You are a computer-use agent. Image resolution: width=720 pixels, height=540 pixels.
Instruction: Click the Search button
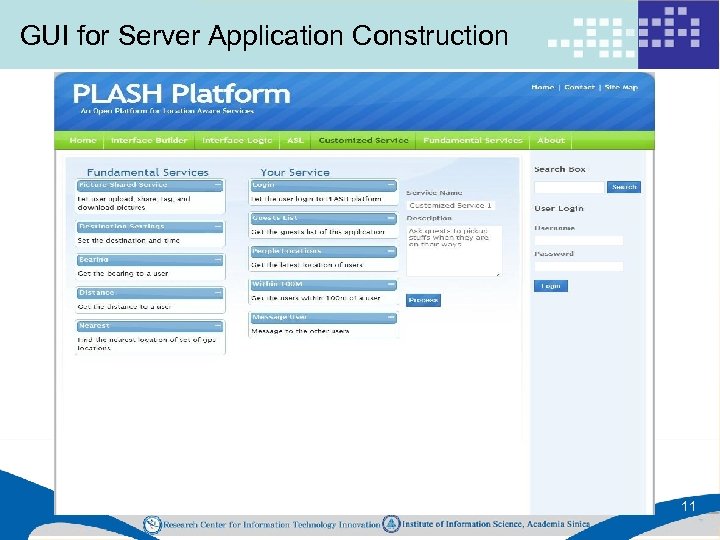point(624,187)
